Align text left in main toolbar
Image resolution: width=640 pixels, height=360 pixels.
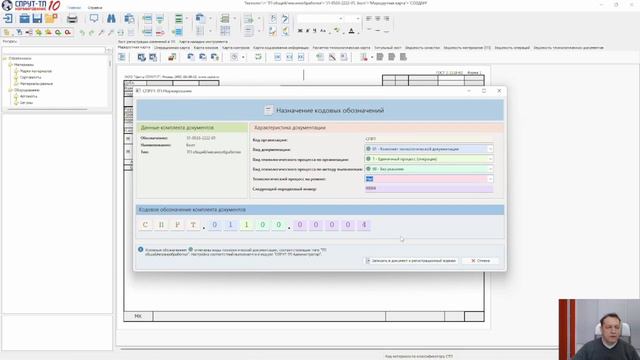point(369,19)
